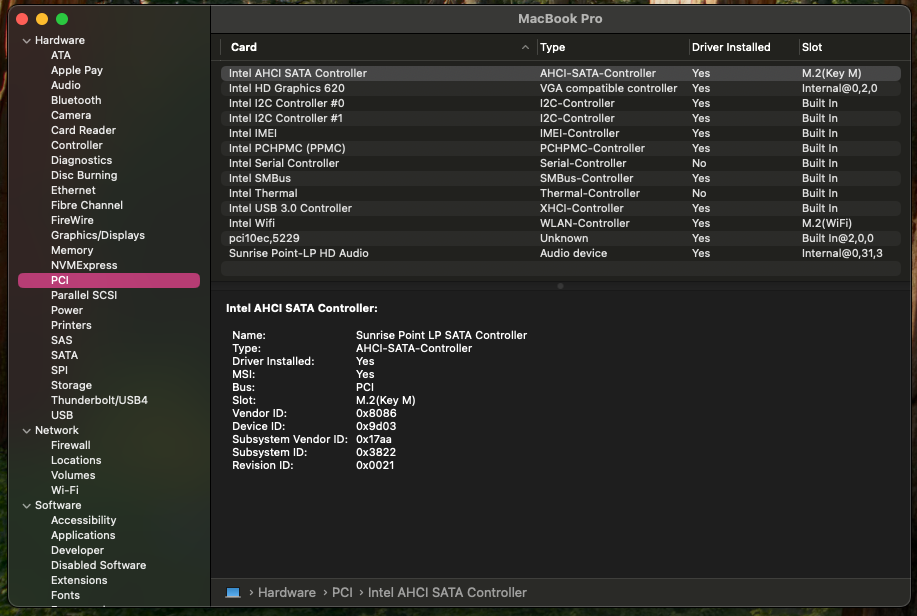
Task: Sort table by Card column header
Action: [379, 47]
